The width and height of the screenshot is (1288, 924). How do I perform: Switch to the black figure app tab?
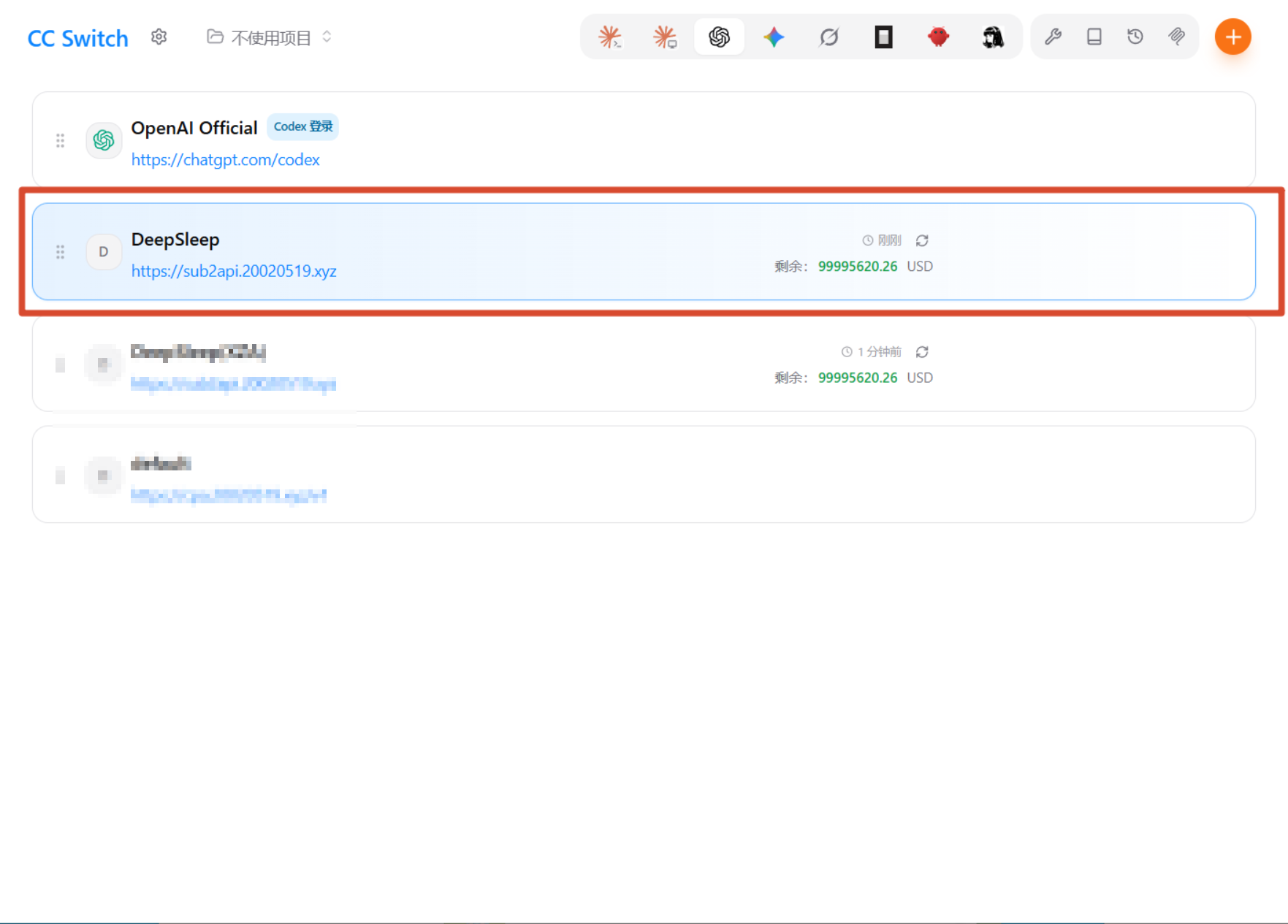click(x=993, y=37)
